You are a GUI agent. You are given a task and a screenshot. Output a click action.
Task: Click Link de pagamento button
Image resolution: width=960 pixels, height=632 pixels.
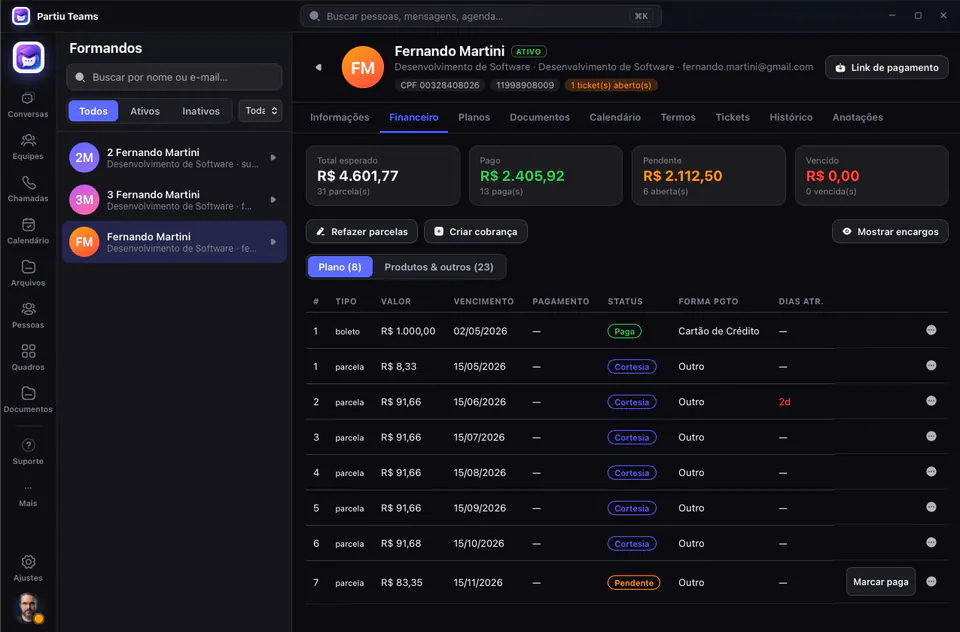click(887, 67)
